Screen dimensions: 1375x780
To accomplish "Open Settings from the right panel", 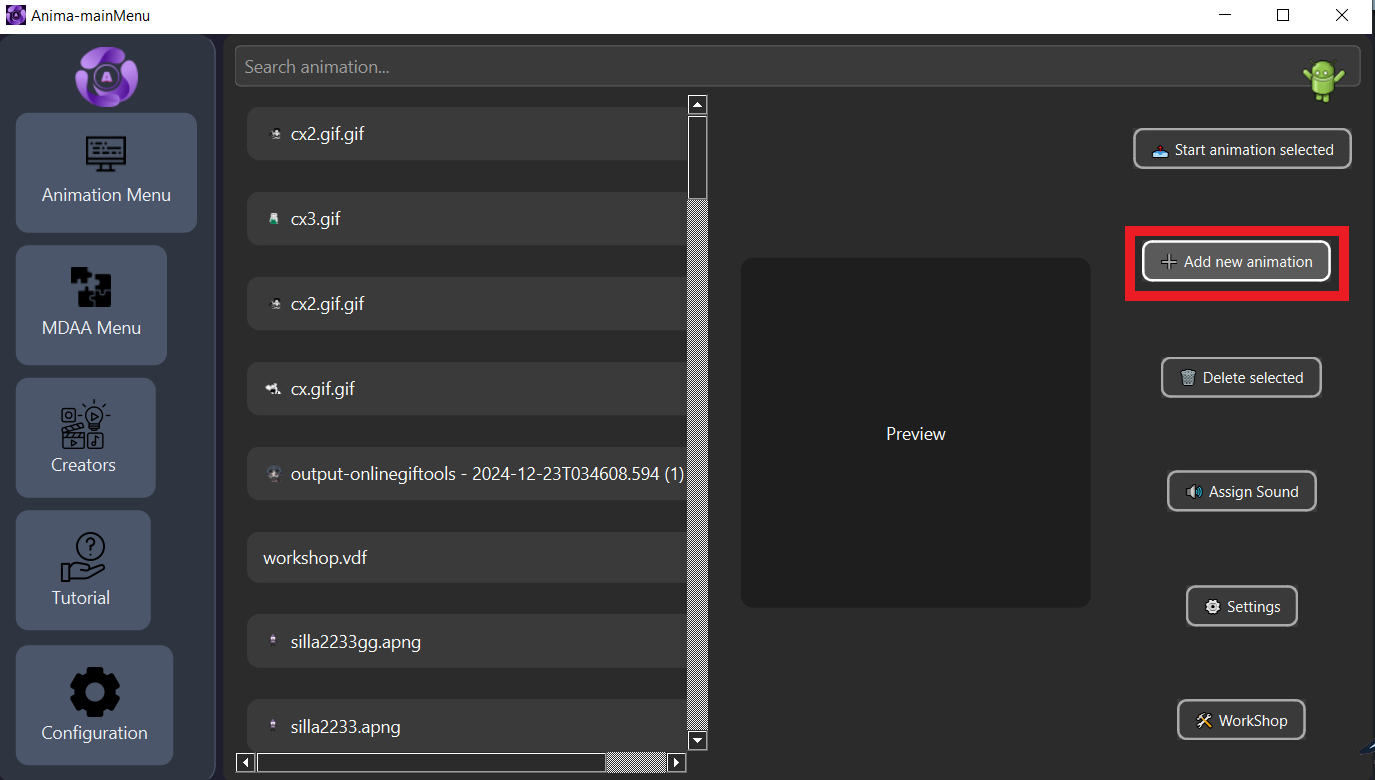I will 1241,606.
